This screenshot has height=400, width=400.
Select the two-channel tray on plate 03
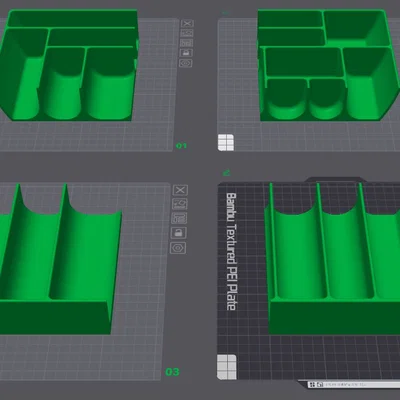[60, 260]
